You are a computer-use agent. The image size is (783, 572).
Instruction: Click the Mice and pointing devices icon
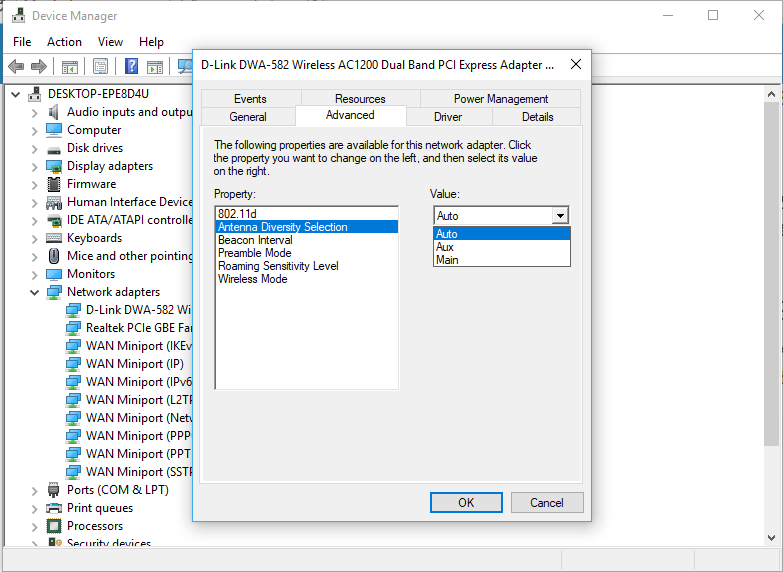[53, 256]
